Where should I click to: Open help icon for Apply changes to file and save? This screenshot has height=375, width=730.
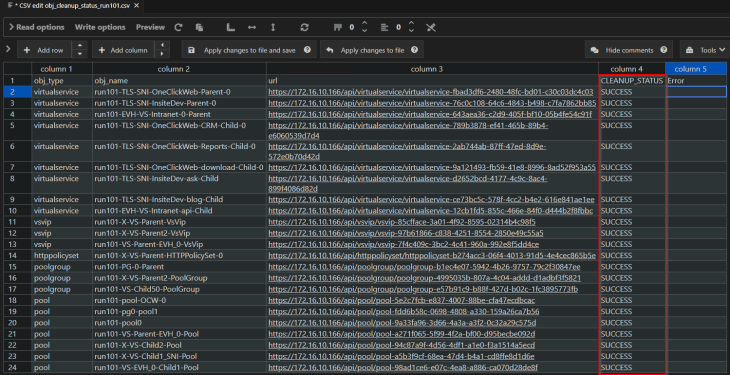307,50
